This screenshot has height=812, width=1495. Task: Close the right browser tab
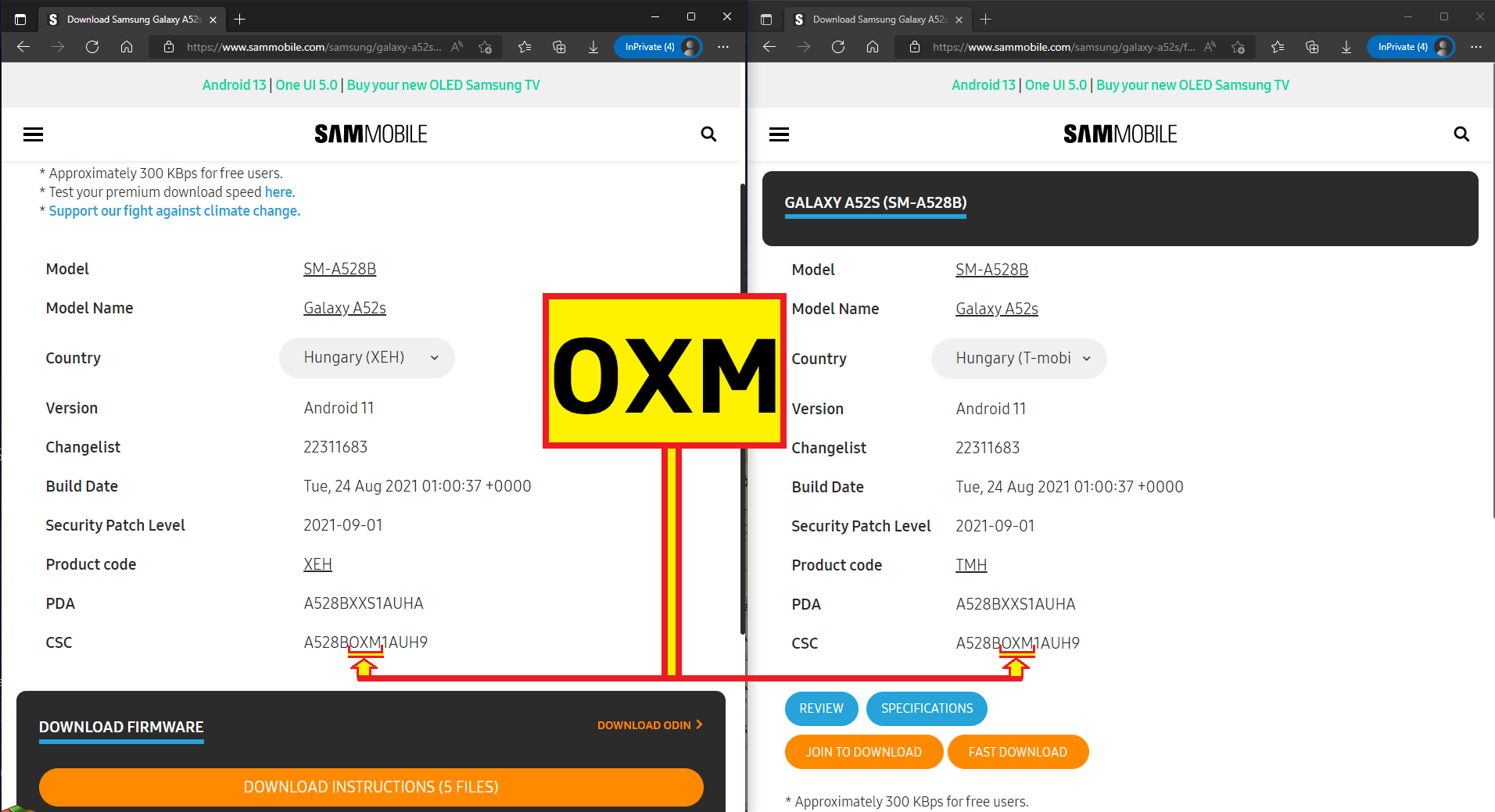click(x=959, y=20)
